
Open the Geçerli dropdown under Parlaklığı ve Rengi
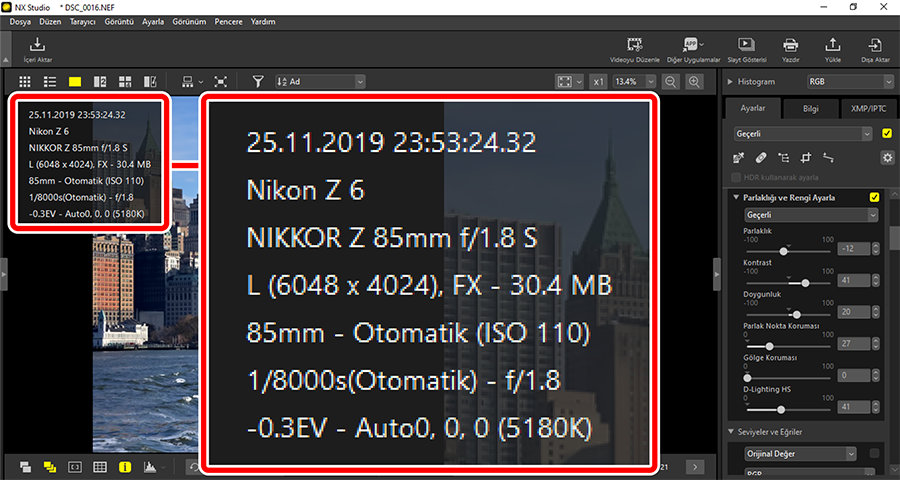coord(810,215)
